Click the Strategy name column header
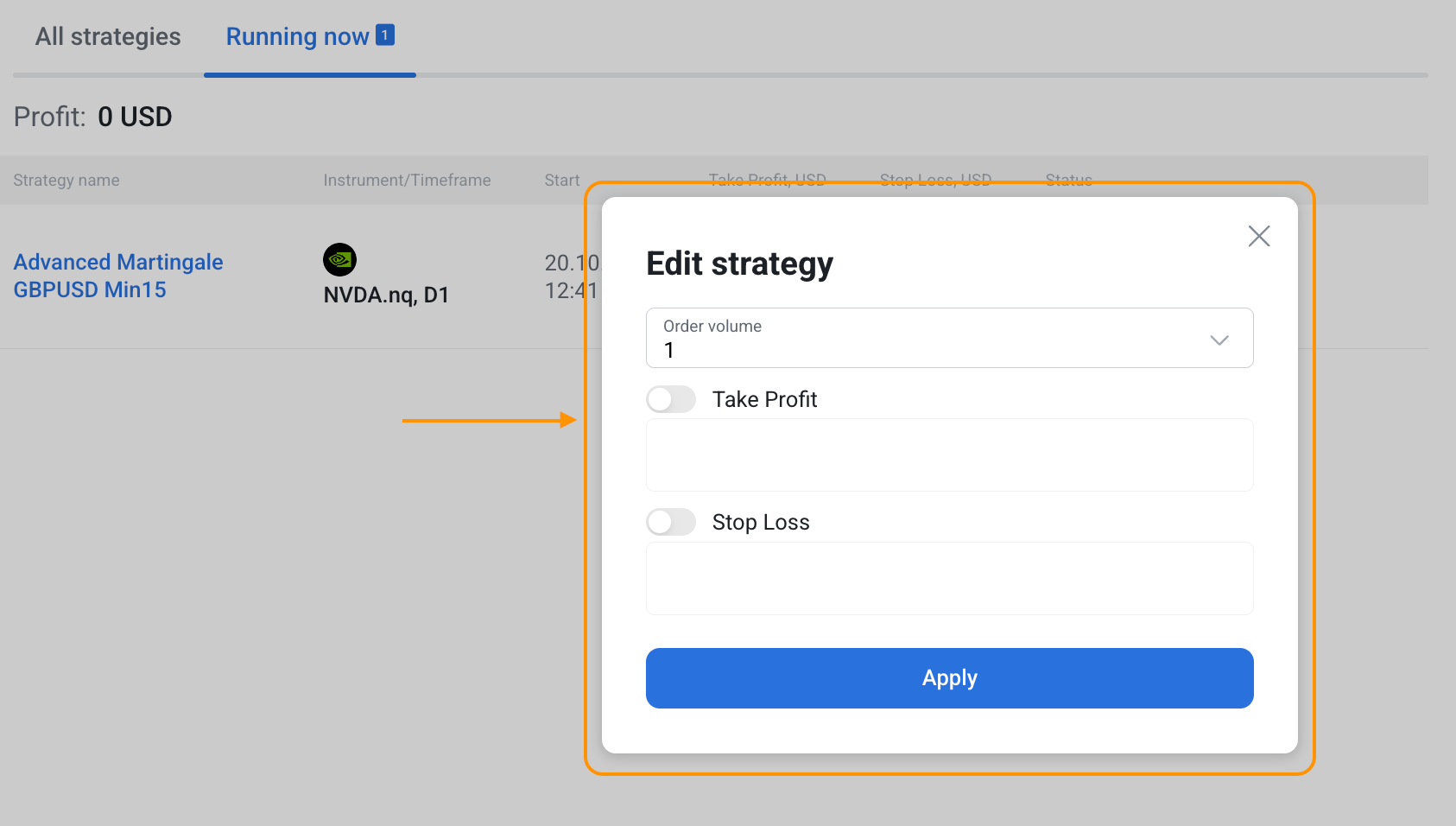 pos(66,181)
